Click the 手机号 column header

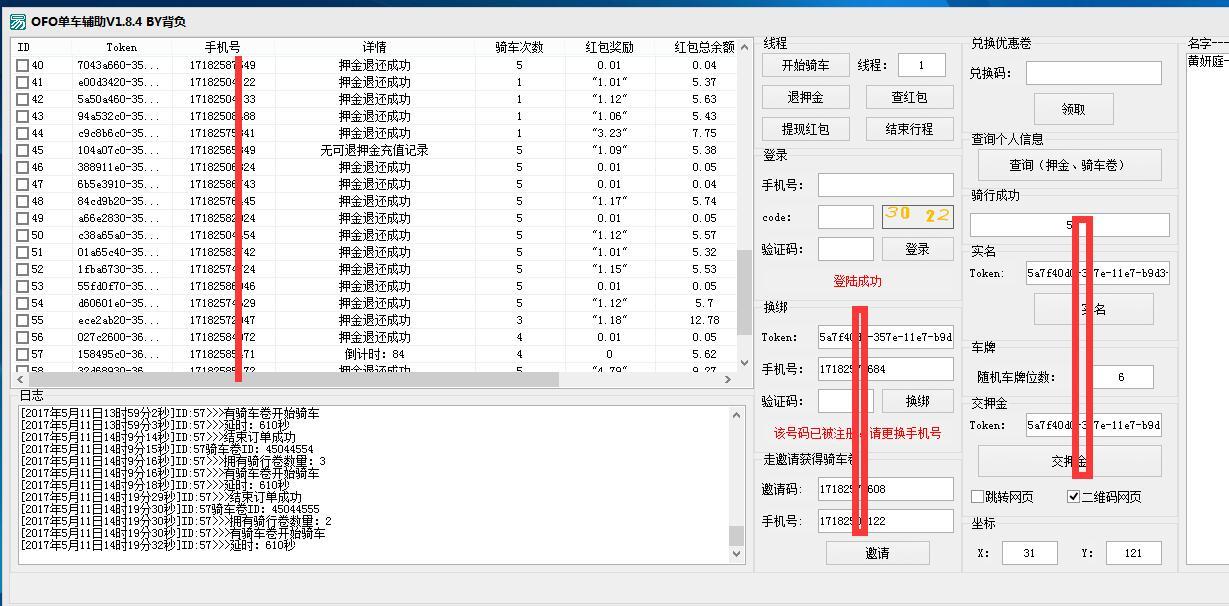[x=222, y=47]
